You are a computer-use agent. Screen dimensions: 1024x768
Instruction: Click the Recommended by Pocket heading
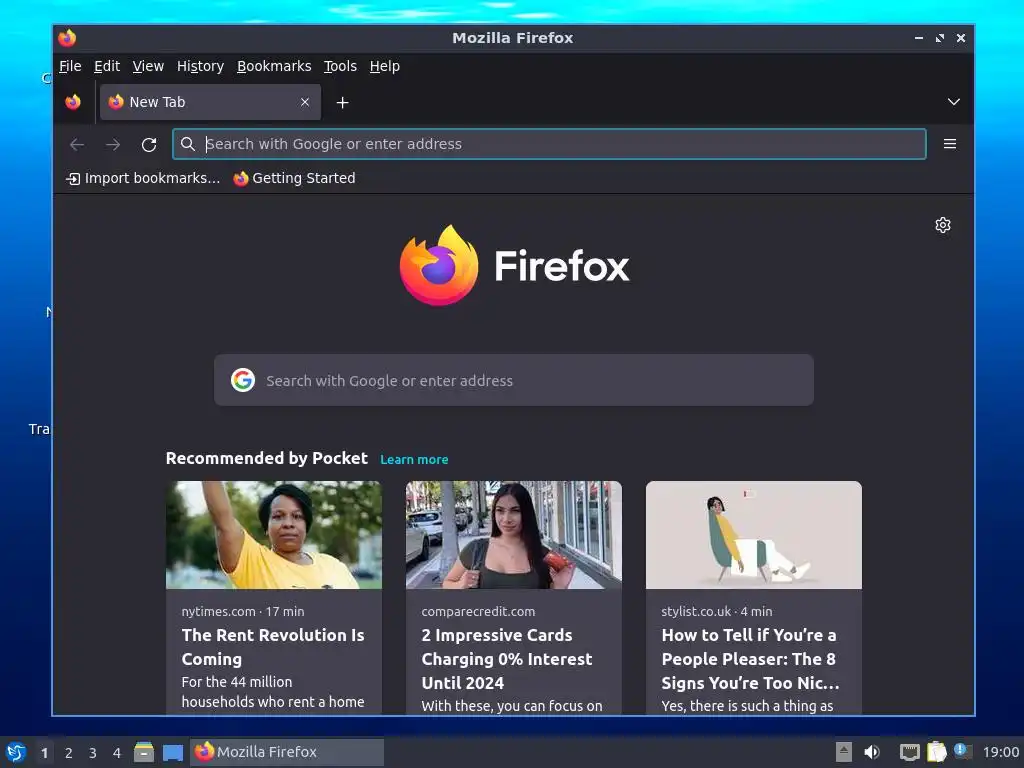point(266,458)
